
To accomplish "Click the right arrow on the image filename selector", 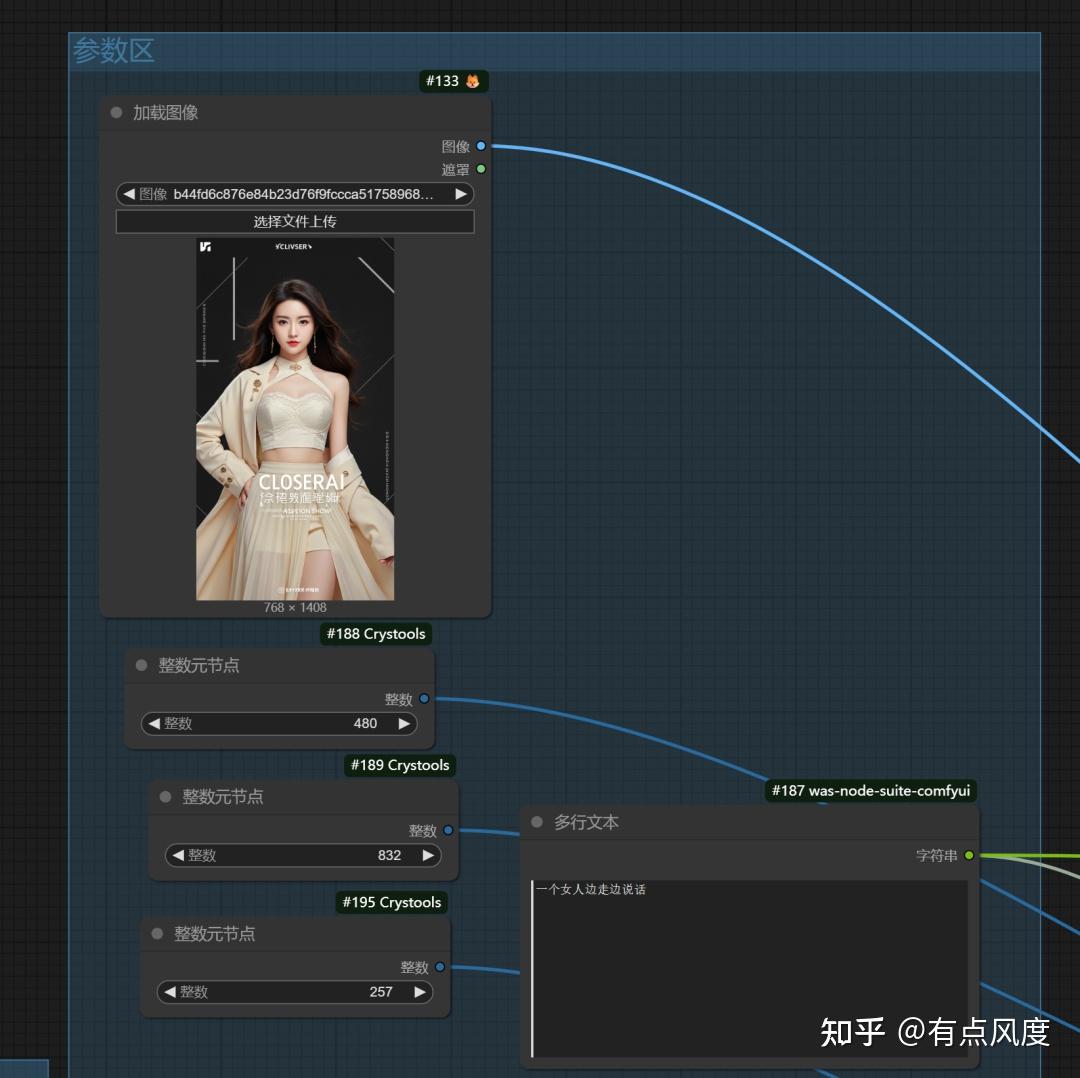I will (x=459, y=194).
